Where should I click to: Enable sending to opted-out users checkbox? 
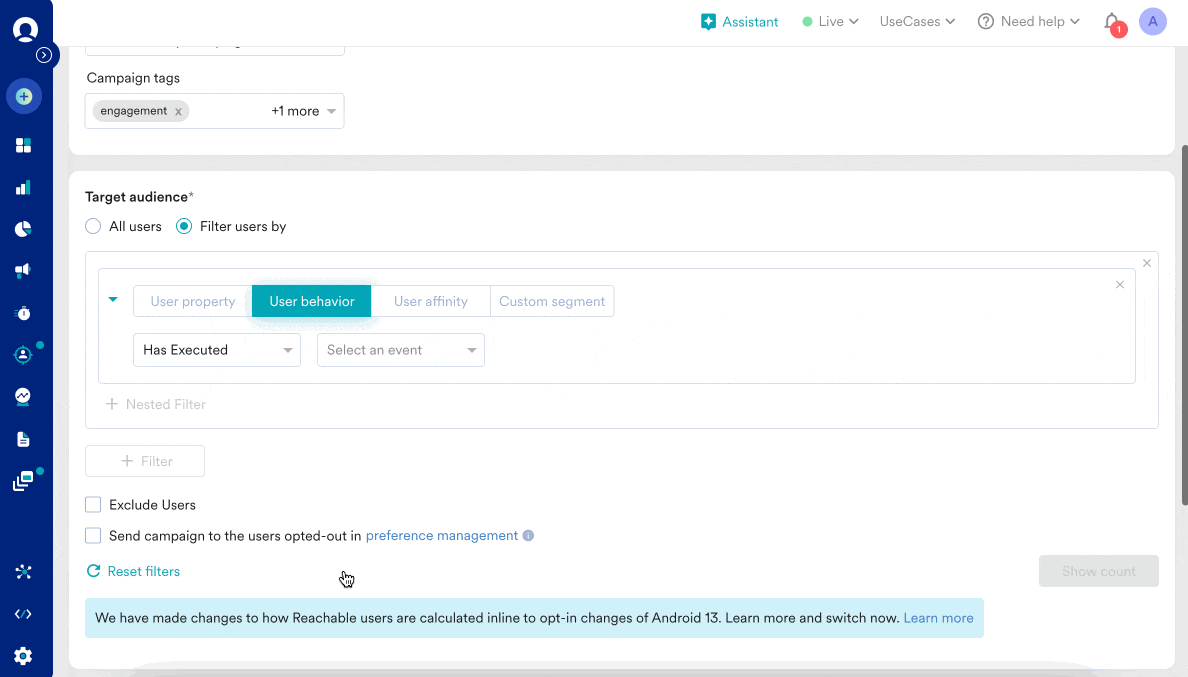pyautogui.click(x=93, y=535)
